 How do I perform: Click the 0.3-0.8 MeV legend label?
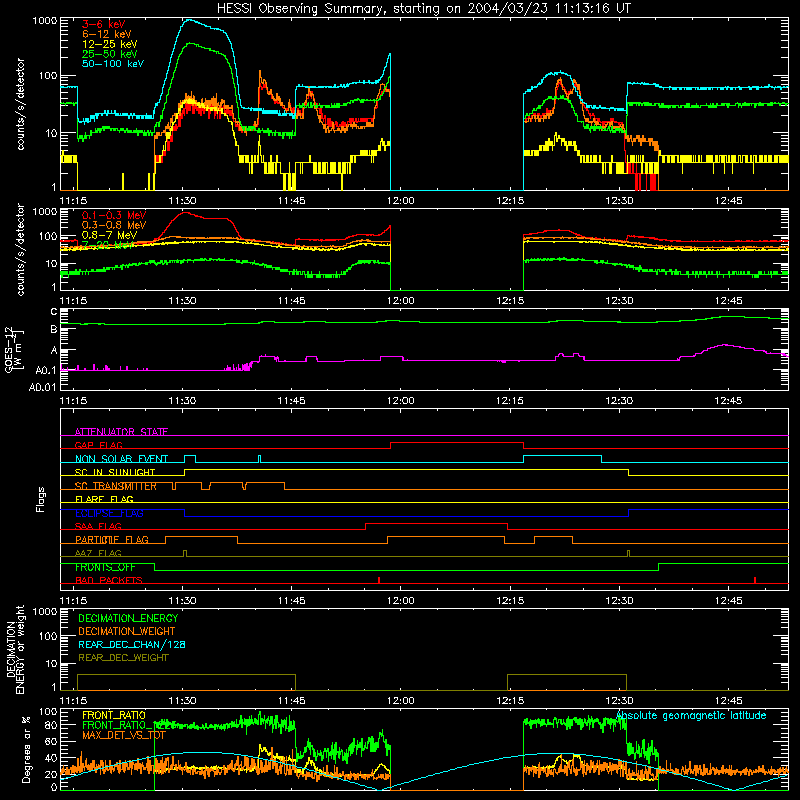(114, 225)
